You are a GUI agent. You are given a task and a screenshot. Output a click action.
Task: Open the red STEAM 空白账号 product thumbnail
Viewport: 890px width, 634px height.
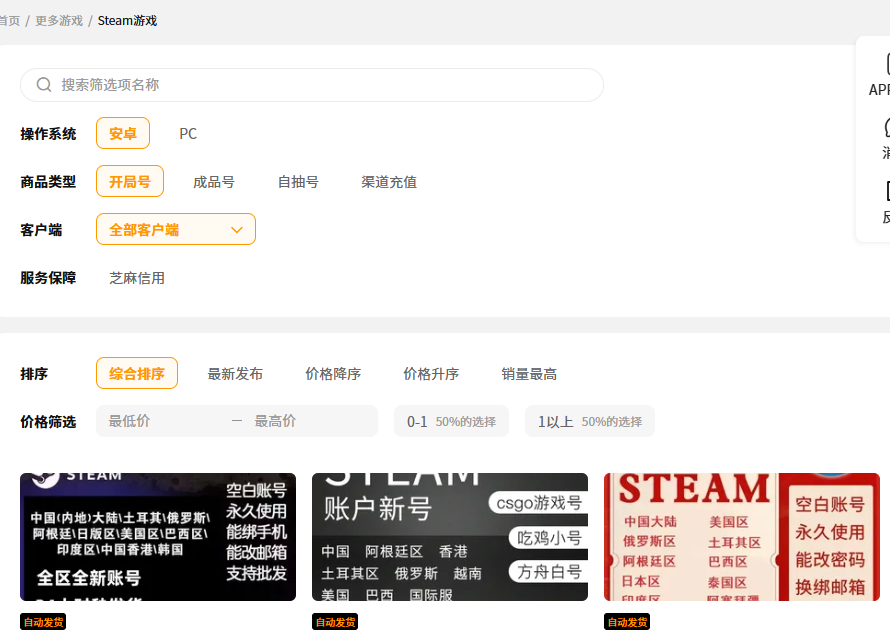click(741, 537)
